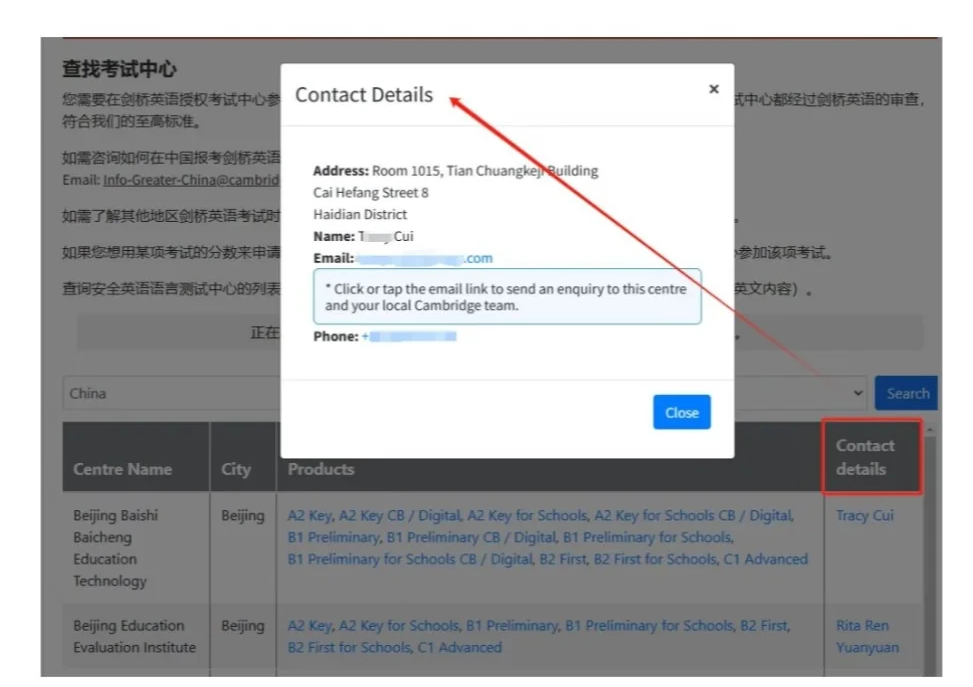This screenshot has width=973, height=687.
Task: Click the Contact details column header
Action: click(865, 457)
